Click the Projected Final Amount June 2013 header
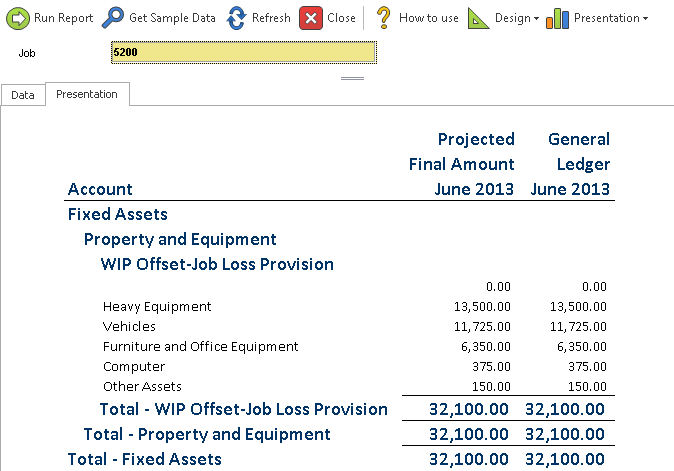 (x=461, y=164)
